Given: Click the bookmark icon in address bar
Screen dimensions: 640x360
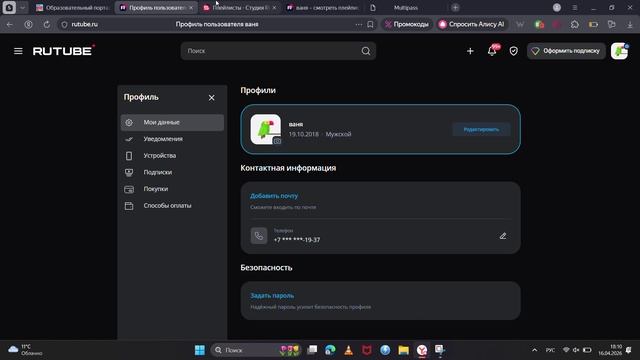Looking at the screenshot, I should 370,24.
